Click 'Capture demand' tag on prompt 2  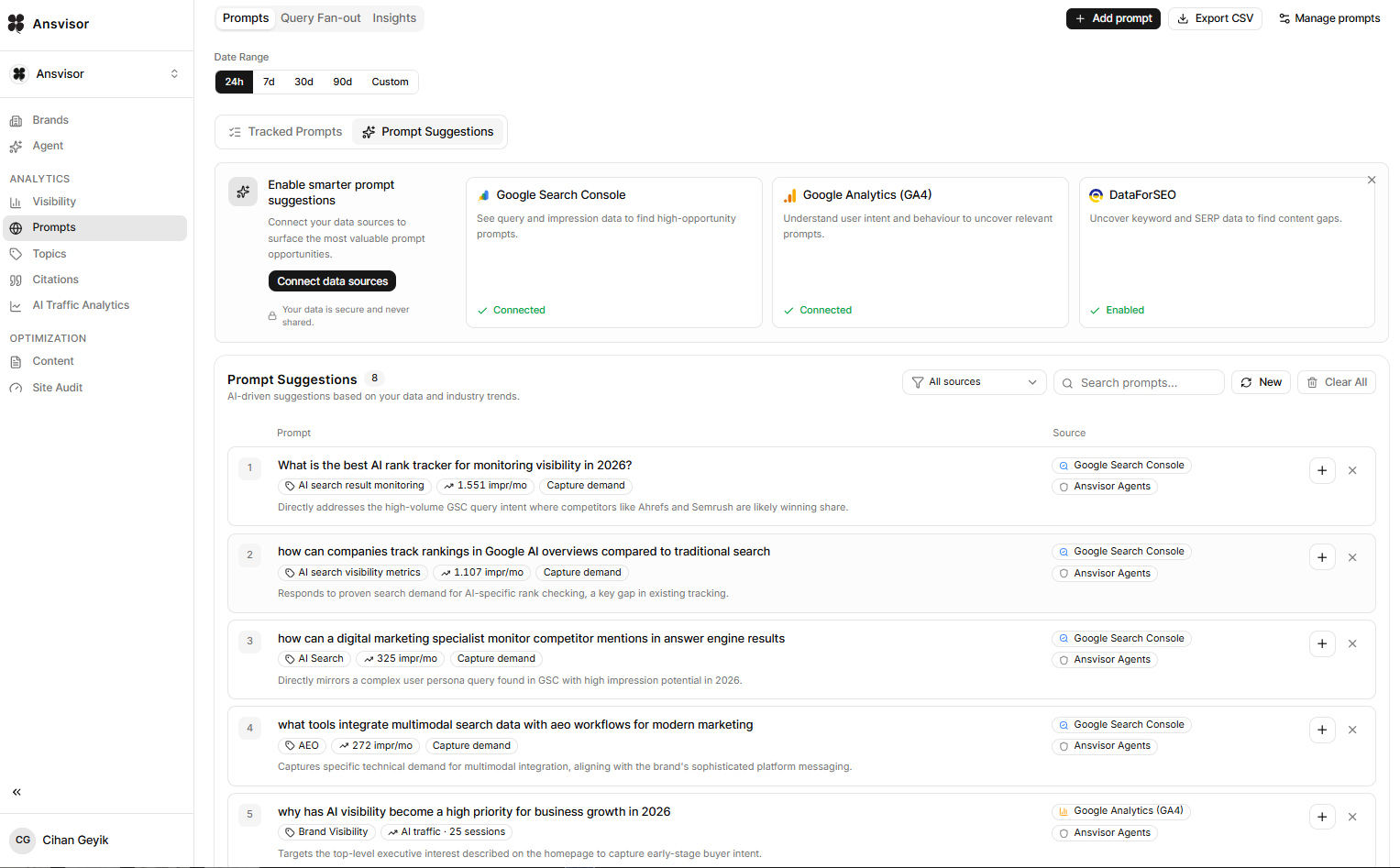point(582,572)
